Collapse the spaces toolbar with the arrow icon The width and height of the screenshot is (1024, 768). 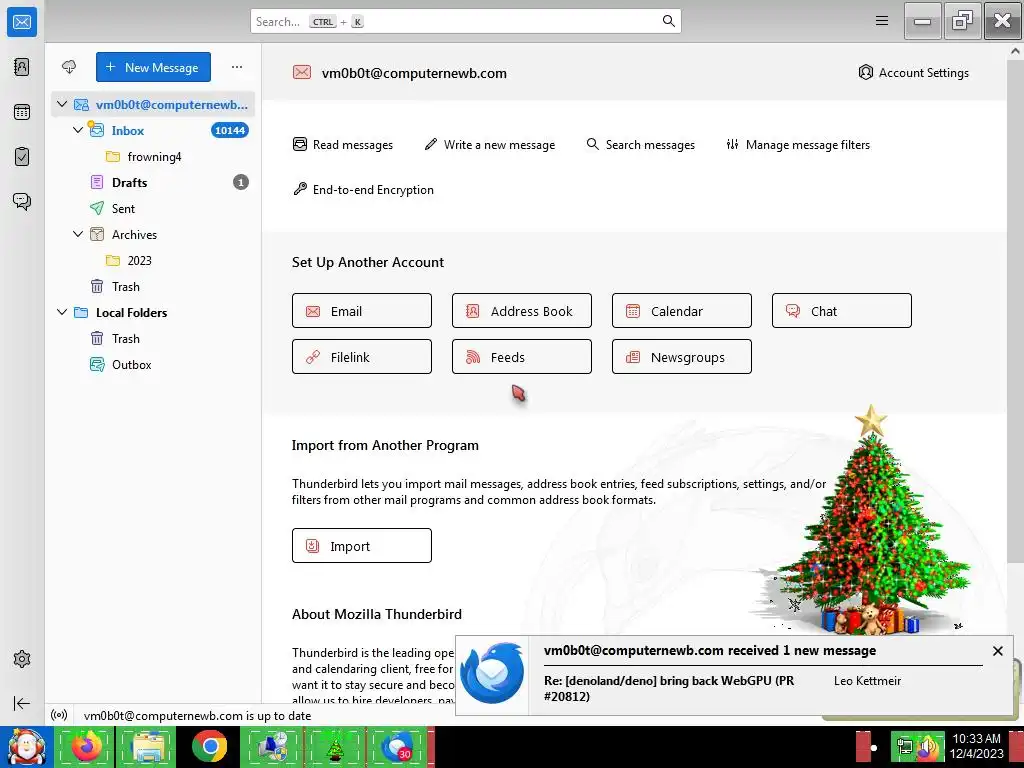[22, 703]
